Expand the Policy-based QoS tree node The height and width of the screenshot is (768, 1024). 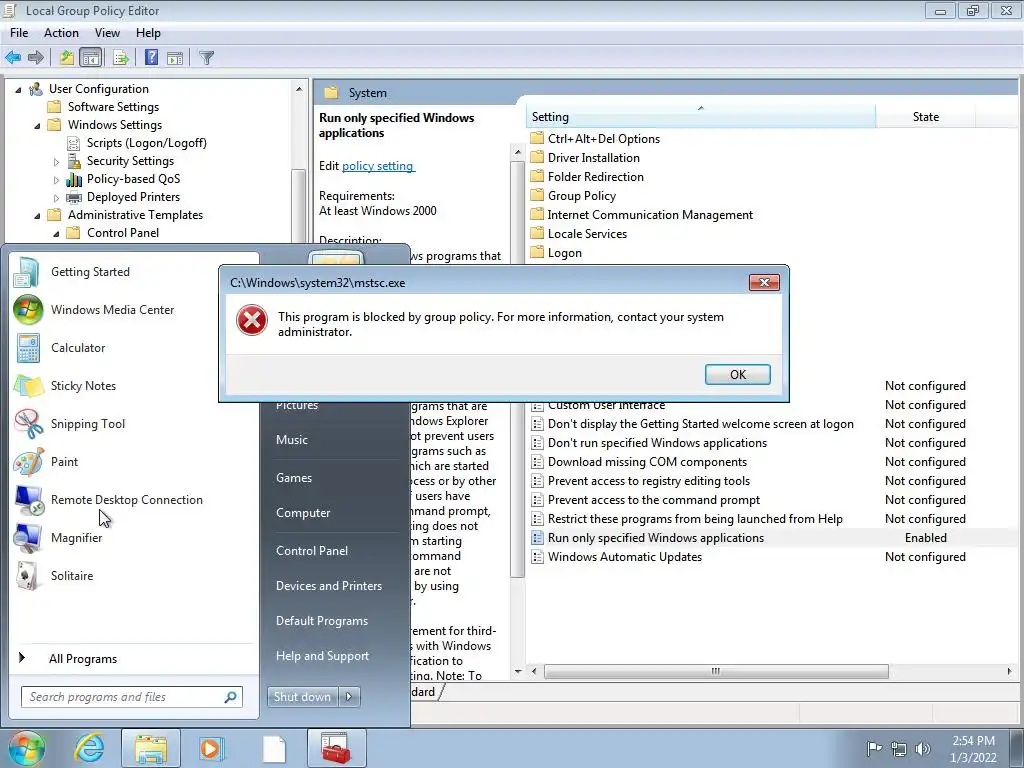point(56,180)
